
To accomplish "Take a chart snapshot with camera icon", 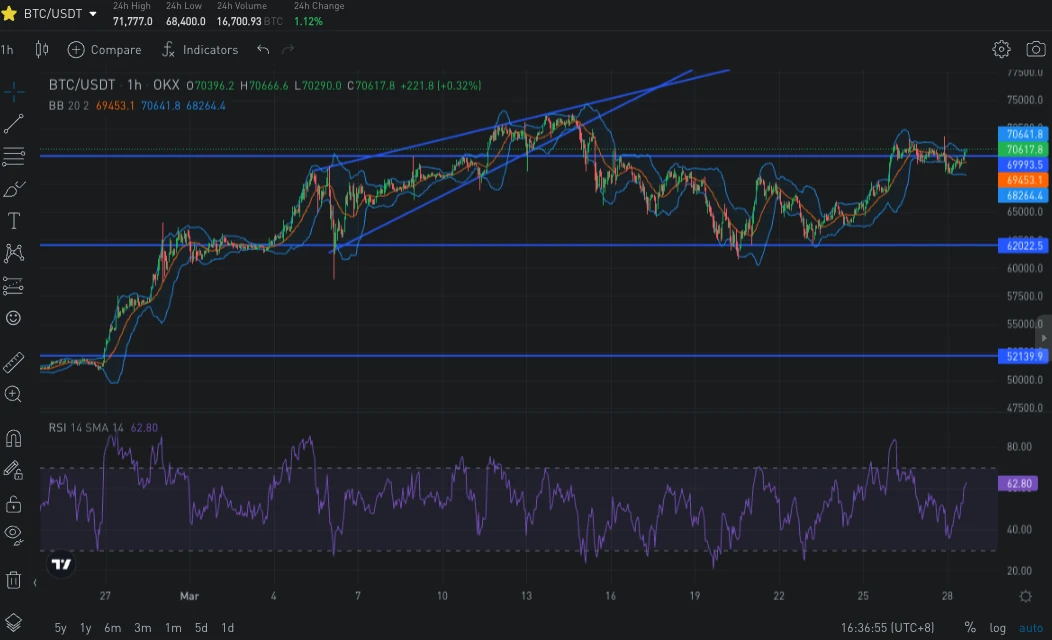I will (1034, 49).
